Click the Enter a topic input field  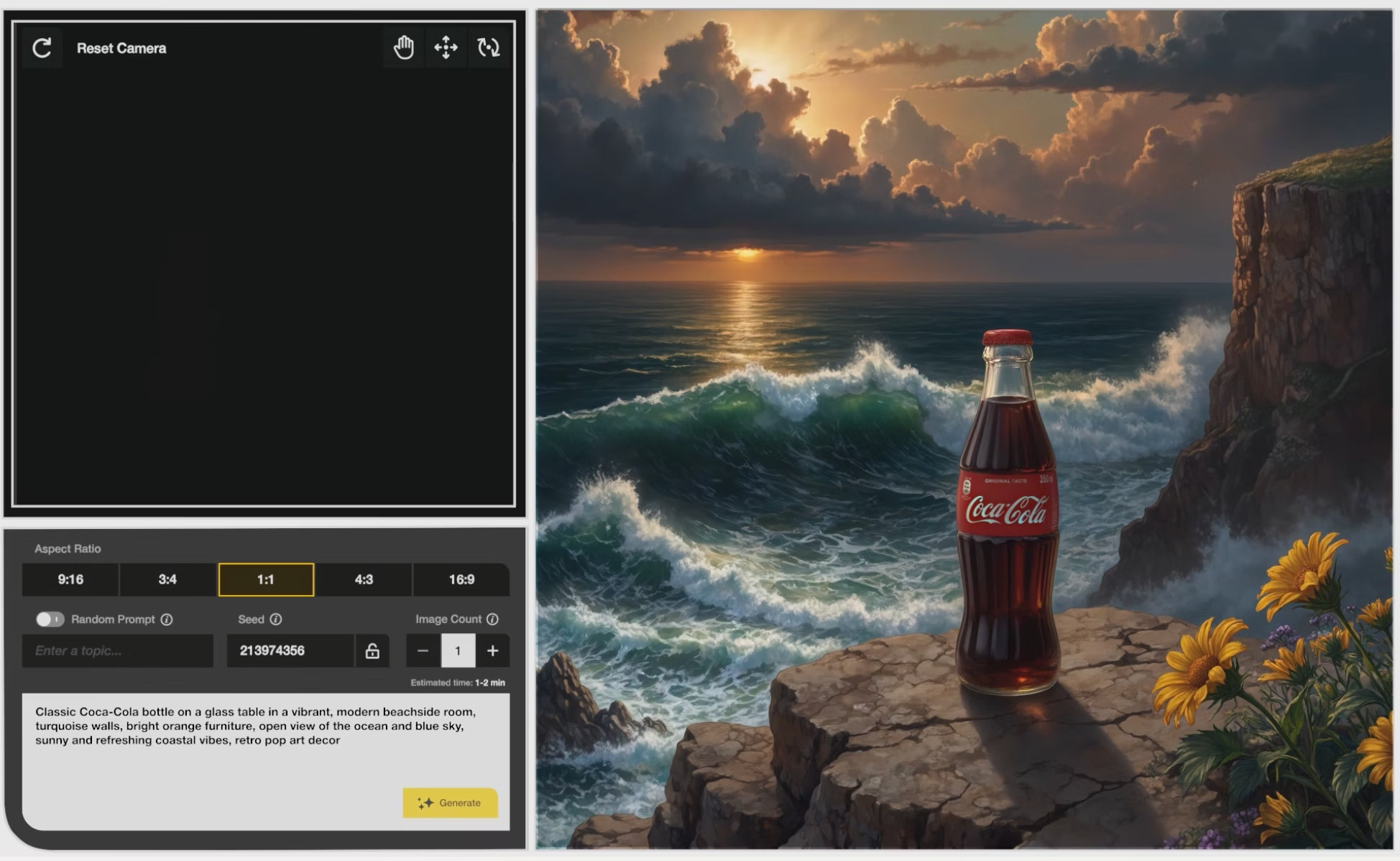(117, 650)
